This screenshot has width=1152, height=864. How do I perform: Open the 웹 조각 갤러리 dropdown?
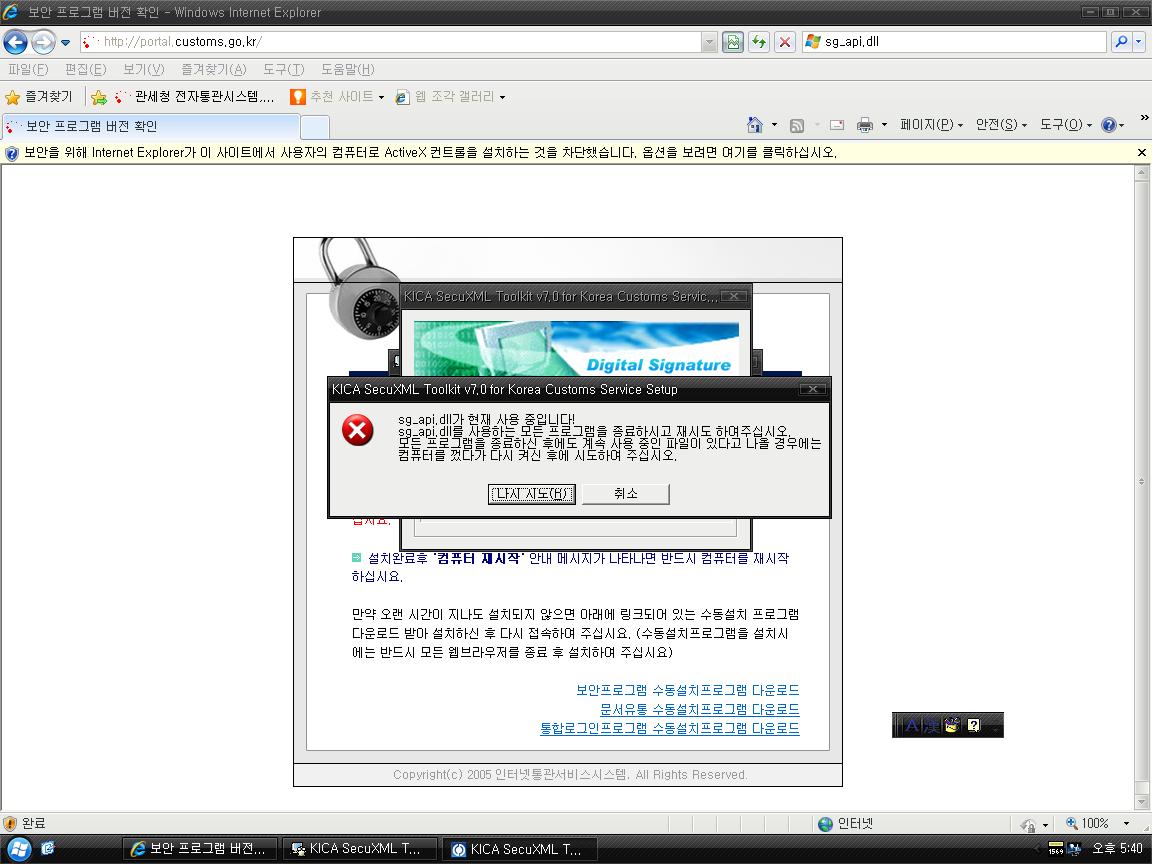[450, 96]
